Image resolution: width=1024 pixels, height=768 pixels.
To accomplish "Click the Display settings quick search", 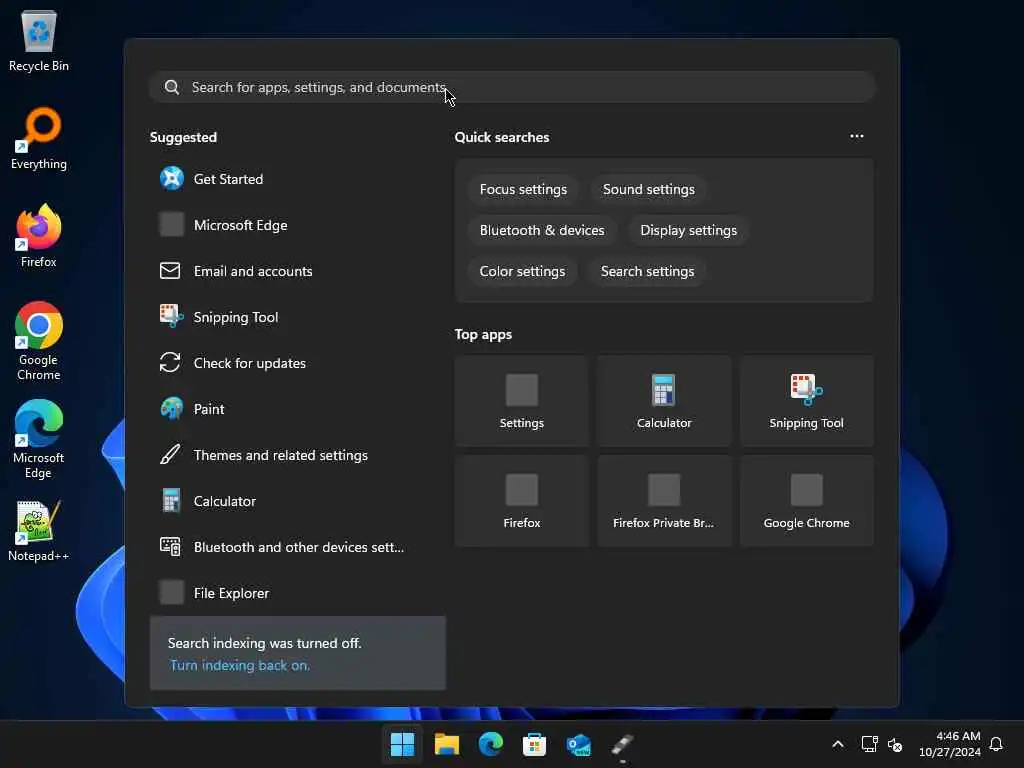I will pyautogui.click(x=688, y=231).
